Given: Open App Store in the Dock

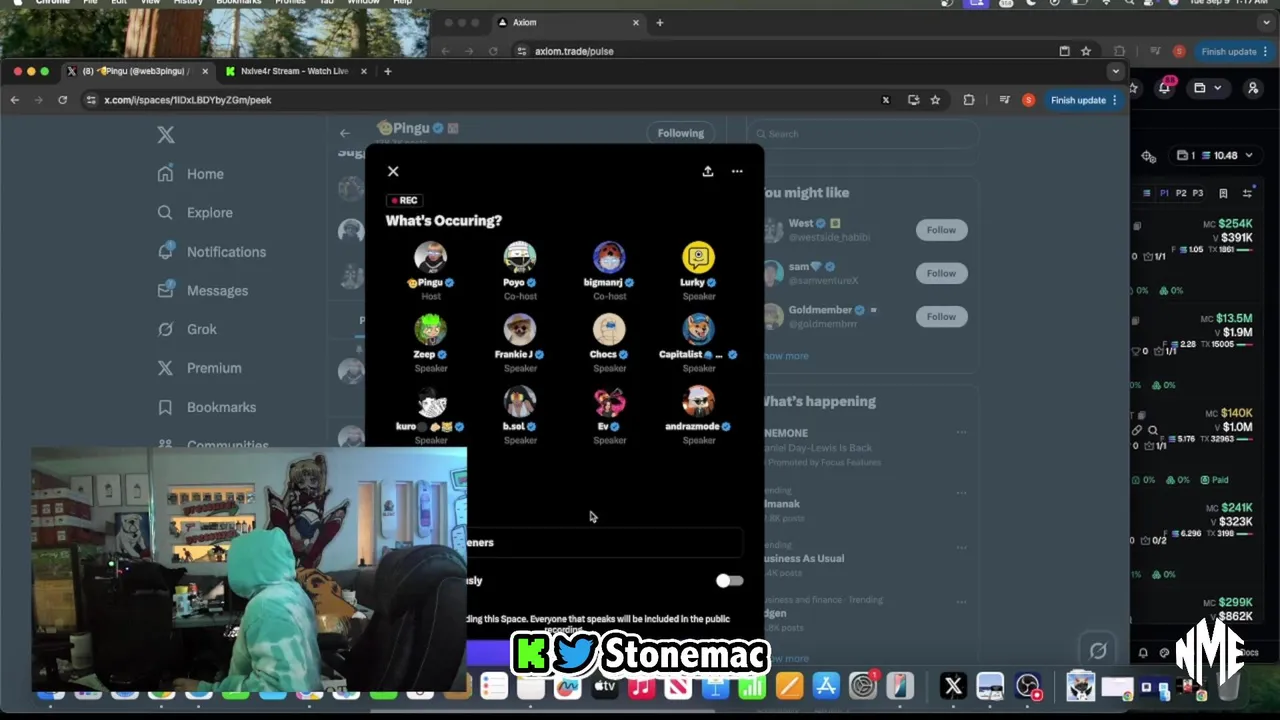Looking at the screenshot, I should 826,687.
